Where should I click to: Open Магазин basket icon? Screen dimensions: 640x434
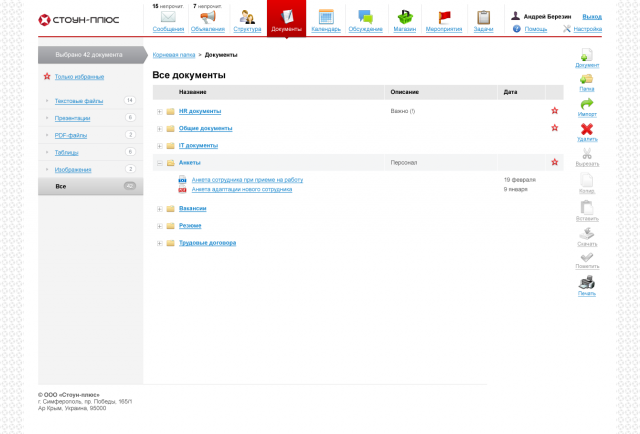(405, 17)
